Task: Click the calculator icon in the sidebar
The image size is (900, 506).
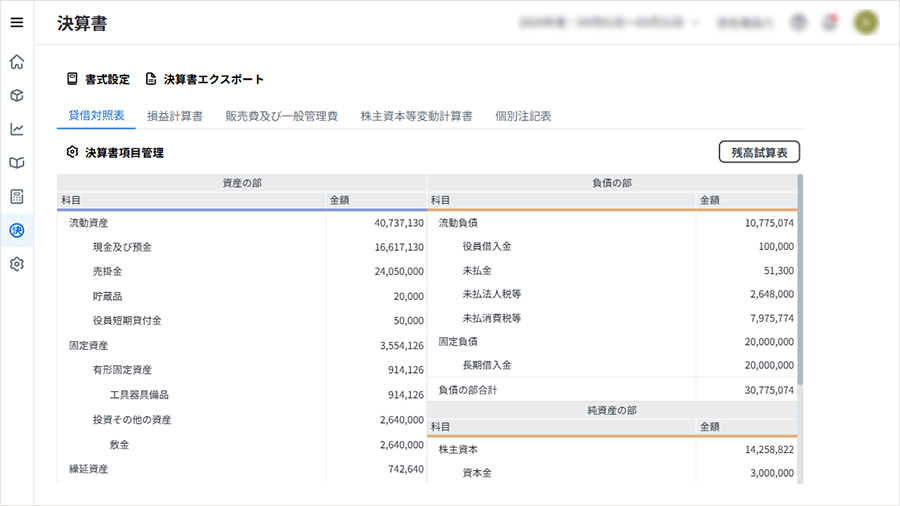Action: click(16, 196)
